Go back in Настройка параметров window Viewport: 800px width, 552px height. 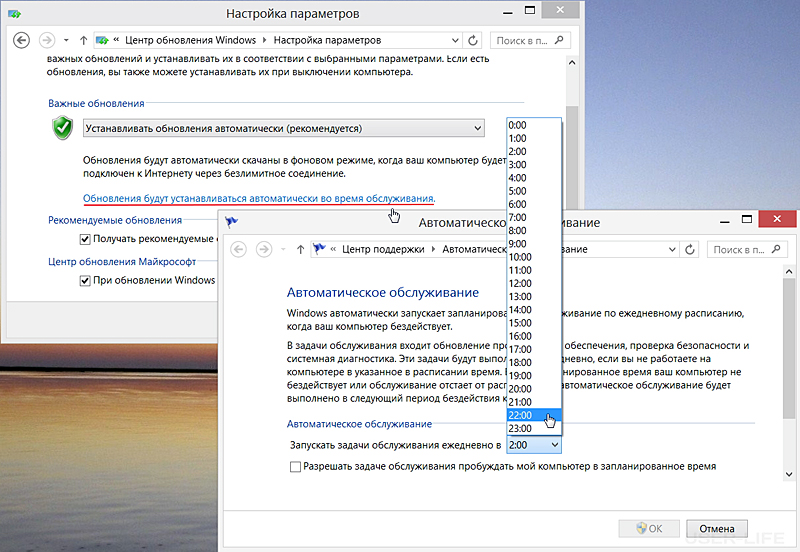21,40
